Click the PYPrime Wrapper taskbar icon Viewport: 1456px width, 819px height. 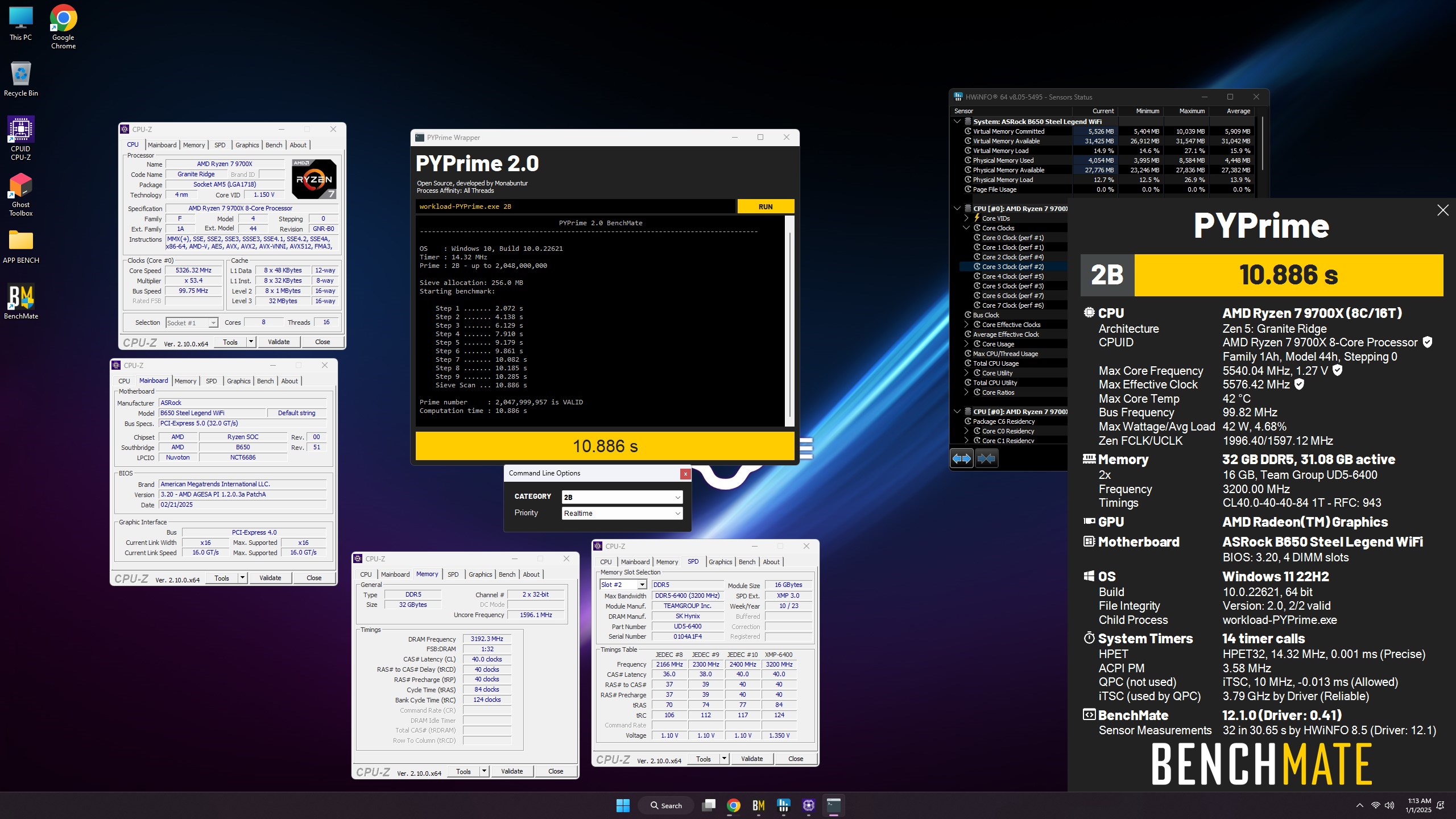[834, 805]
